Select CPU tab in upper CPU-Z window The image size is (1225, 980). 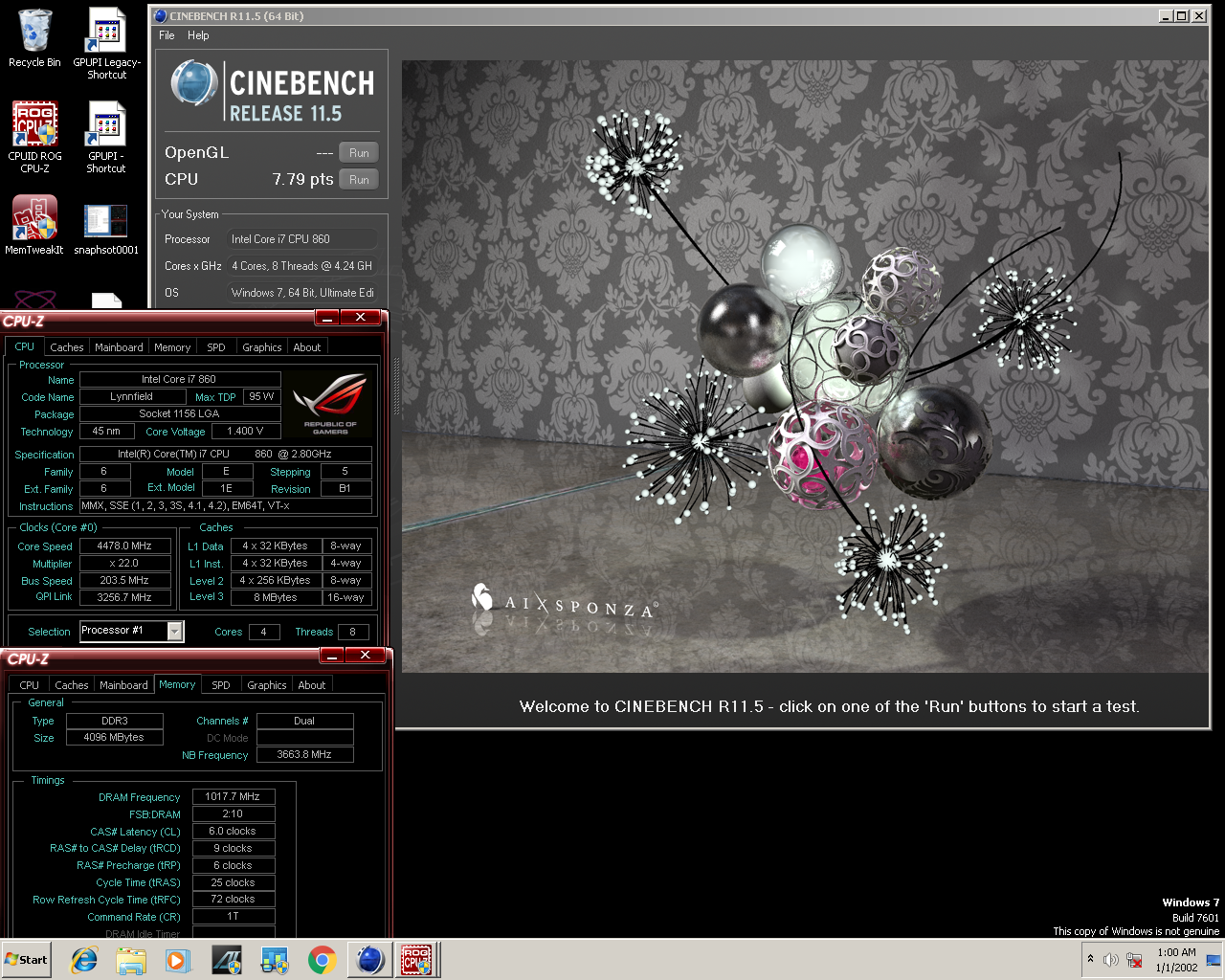point(25,346)
